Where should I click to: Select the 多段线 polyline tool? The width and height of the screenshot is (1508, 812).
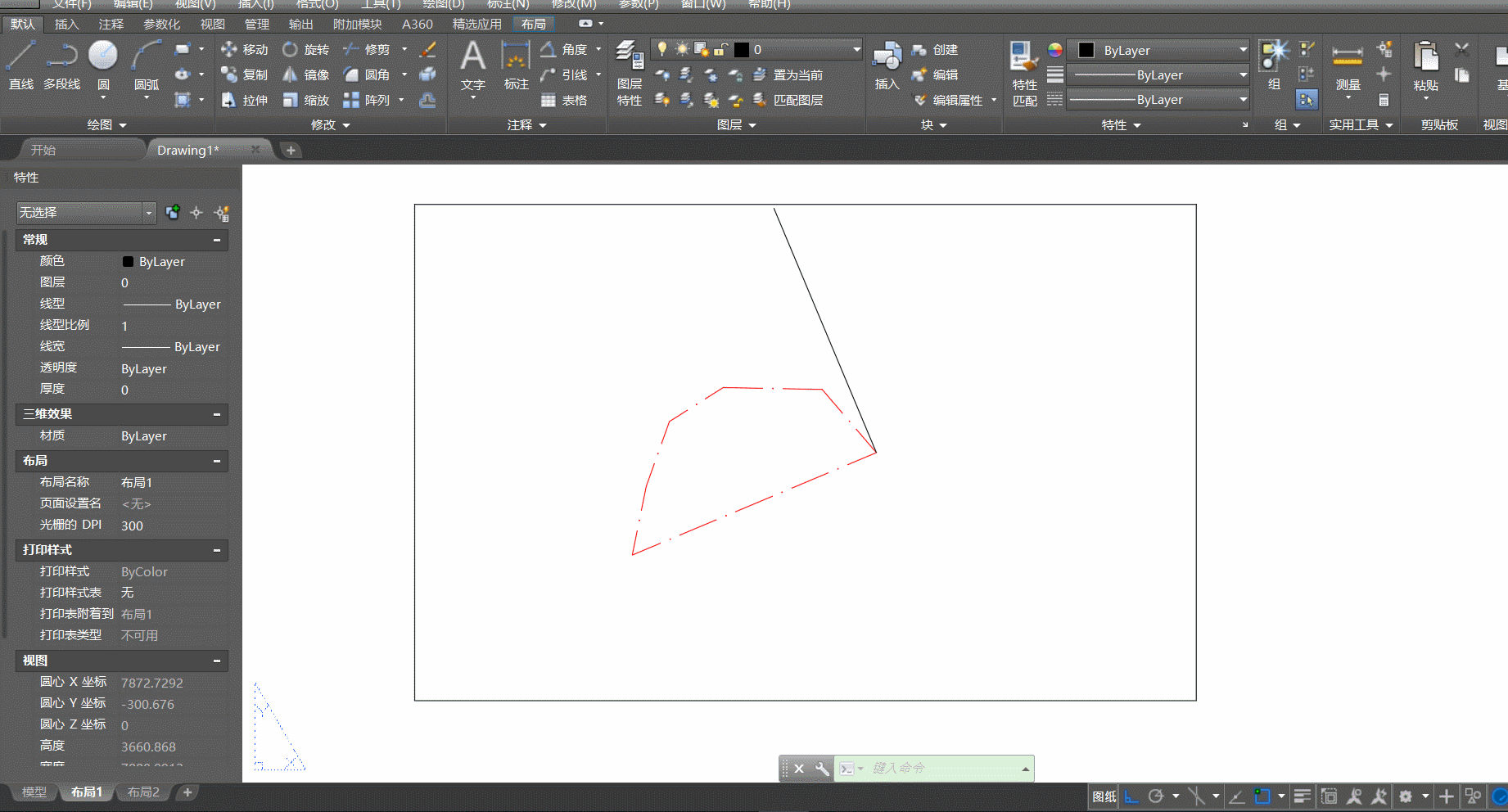(x=61, y=65)
